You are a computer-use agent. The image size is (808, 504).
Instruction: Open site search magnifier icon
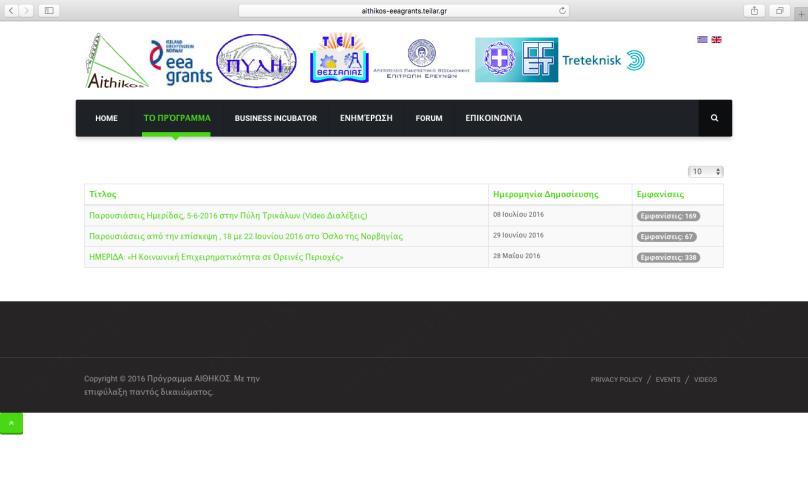click(714, 118)
